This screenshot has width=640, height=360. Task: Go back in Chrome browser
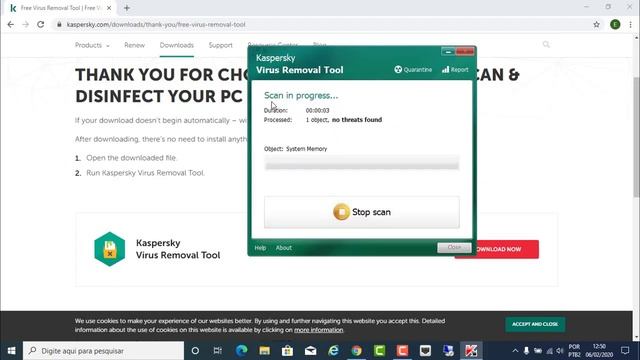click(11, 24)
